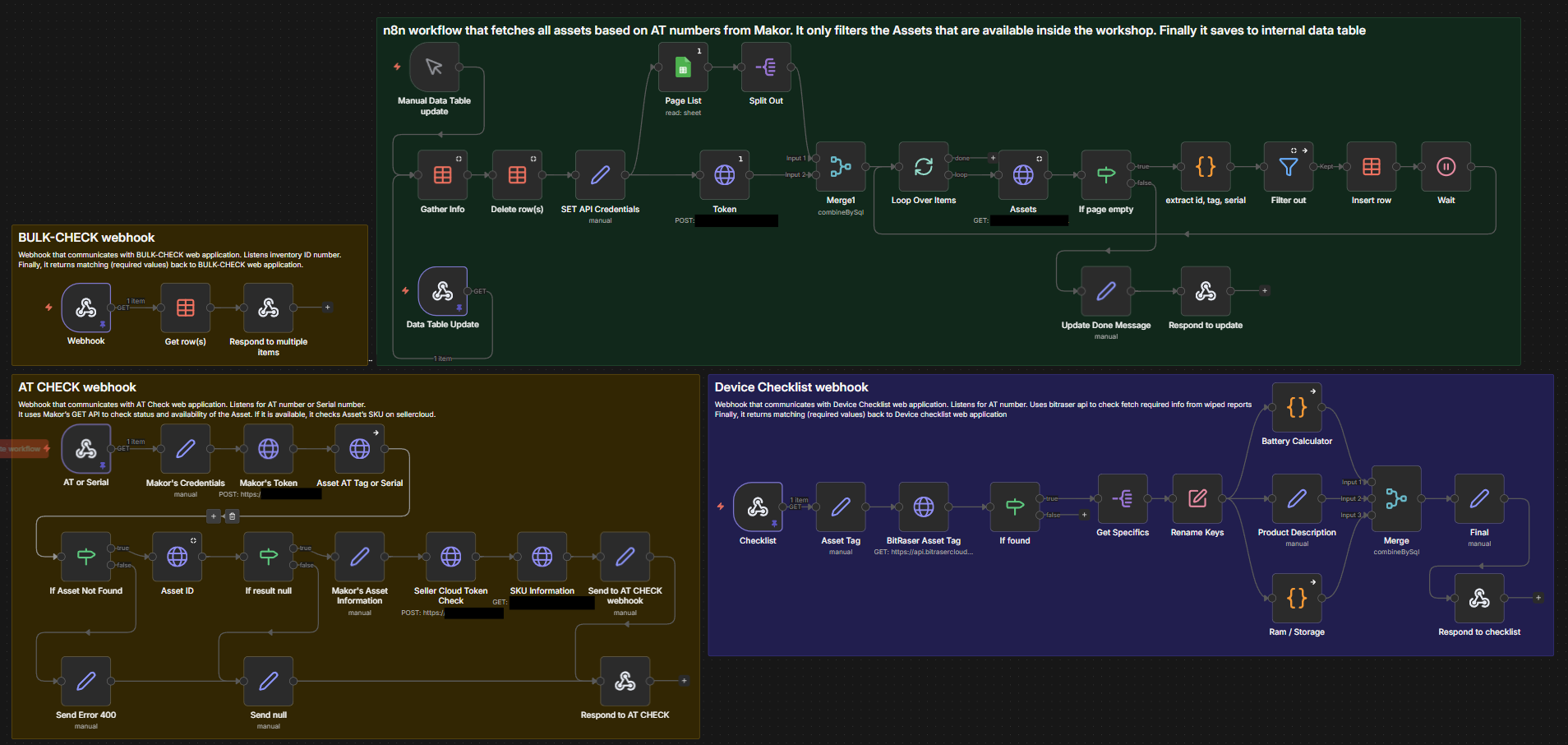Delete connection with trash icon near Asset AT Tag
1568x745 pixels.
click(231, 516)
